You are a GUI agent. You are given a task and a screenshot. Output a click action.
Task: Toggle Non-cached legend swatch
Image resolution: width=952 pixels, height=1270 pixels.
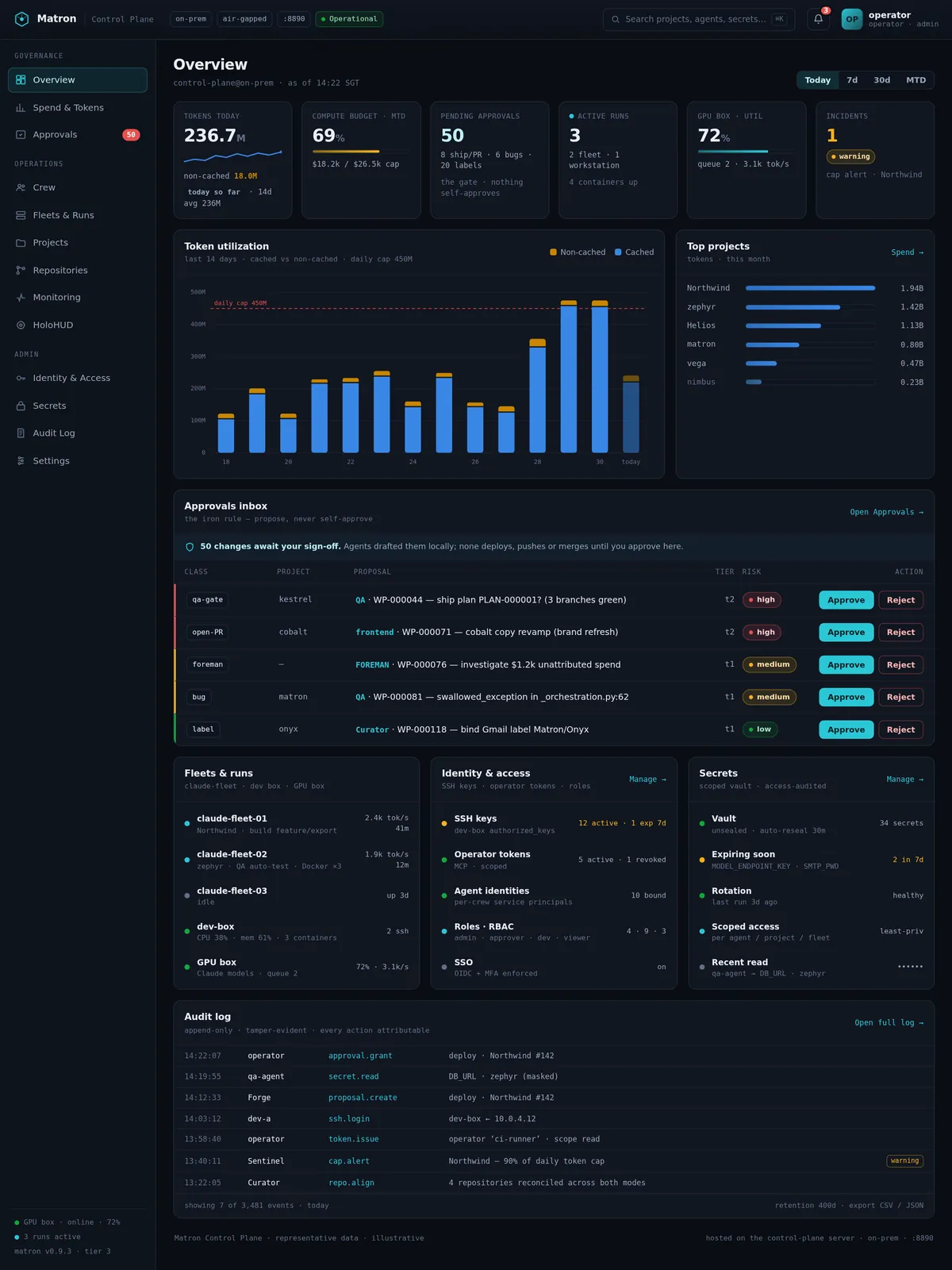point(553,252)
